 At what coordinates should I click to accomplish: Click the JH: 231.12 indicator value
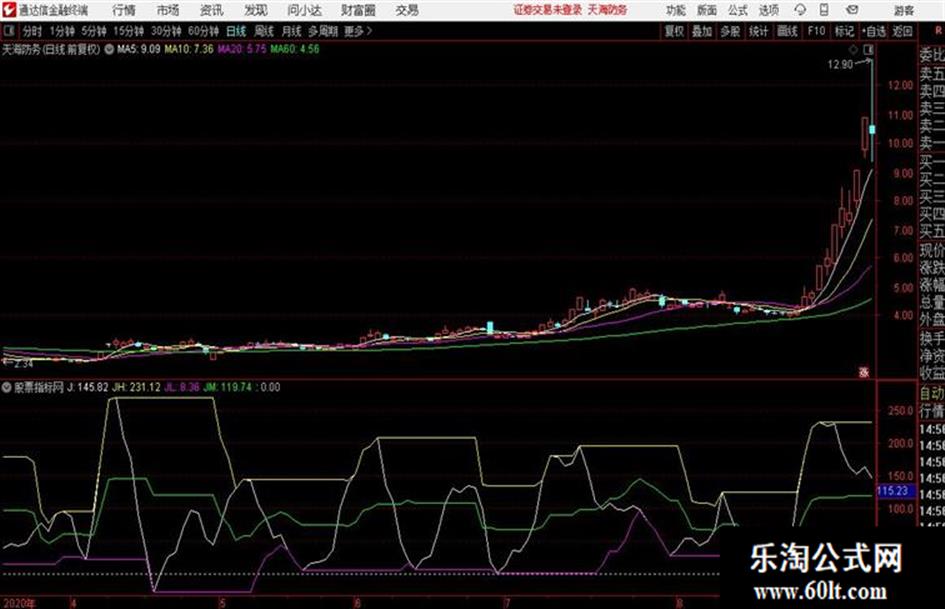click(136, 387)
